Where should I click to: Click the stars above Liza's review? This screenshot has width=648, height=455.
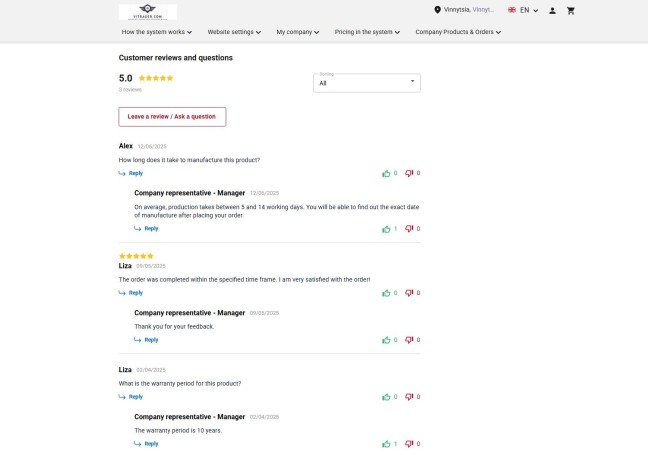(x=136, y=256)
